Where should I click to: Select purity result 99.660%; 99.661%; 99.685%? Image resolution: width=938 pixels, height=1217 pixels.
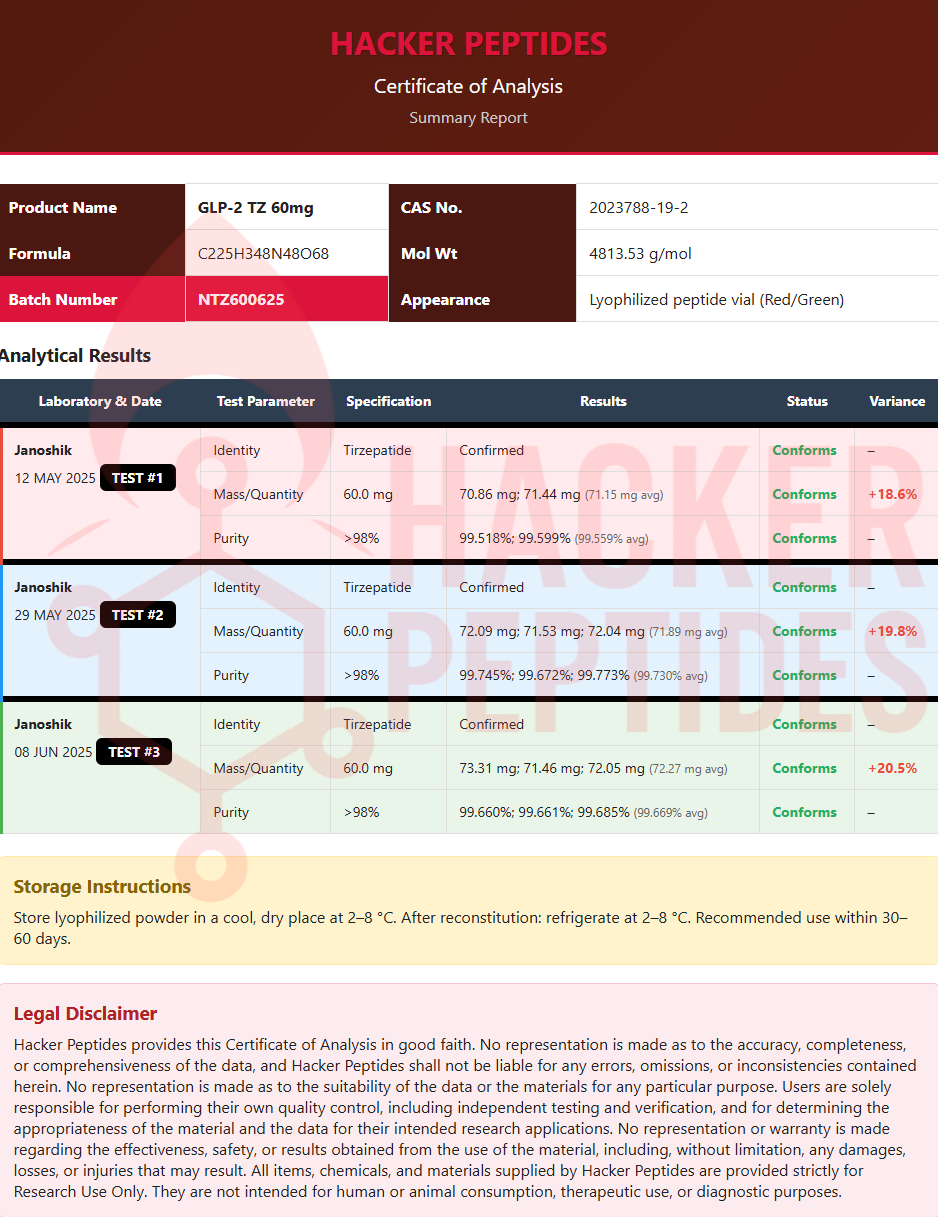click(x=544, y=812)
